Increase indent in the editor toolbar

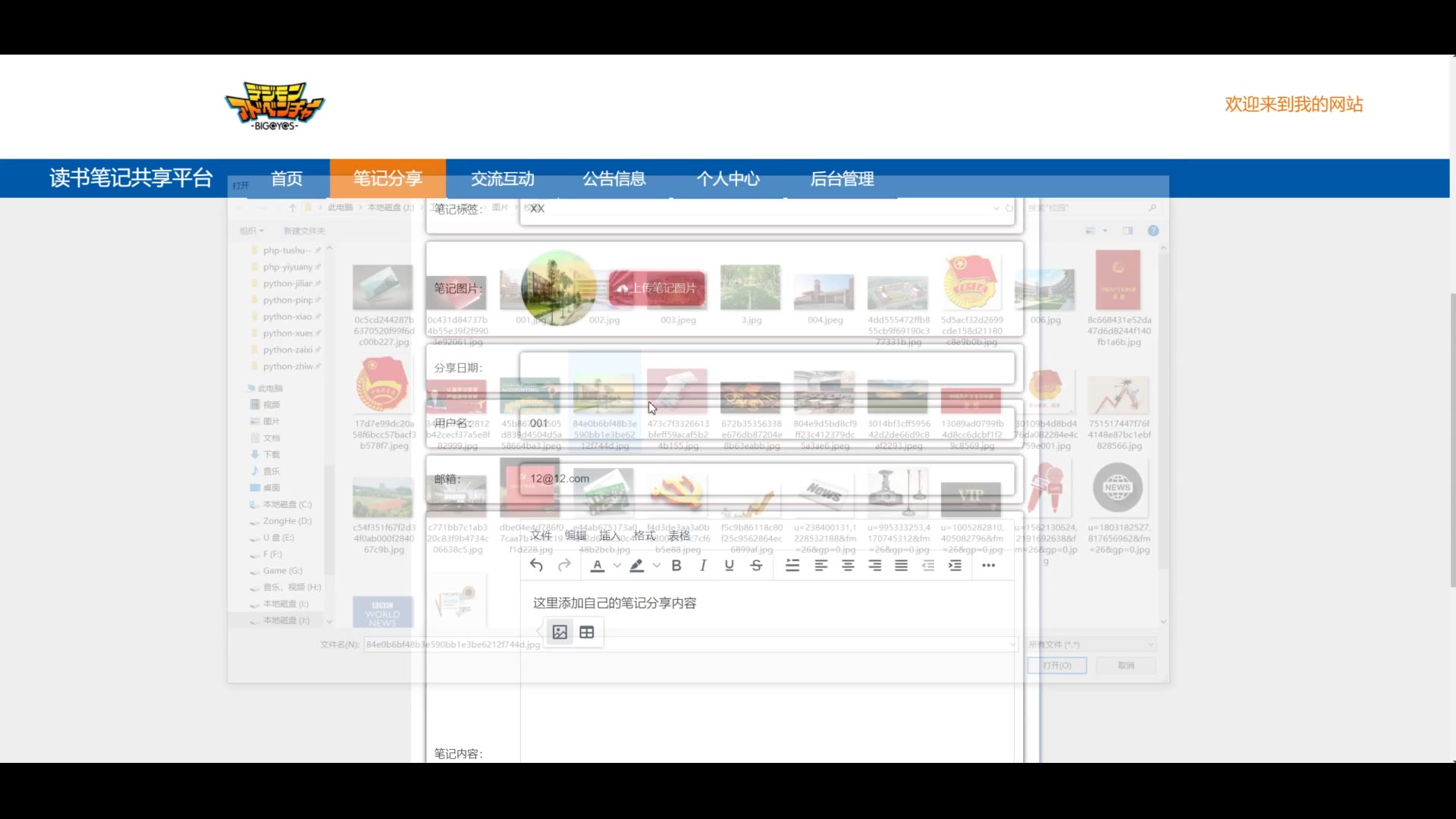[955, 566]
